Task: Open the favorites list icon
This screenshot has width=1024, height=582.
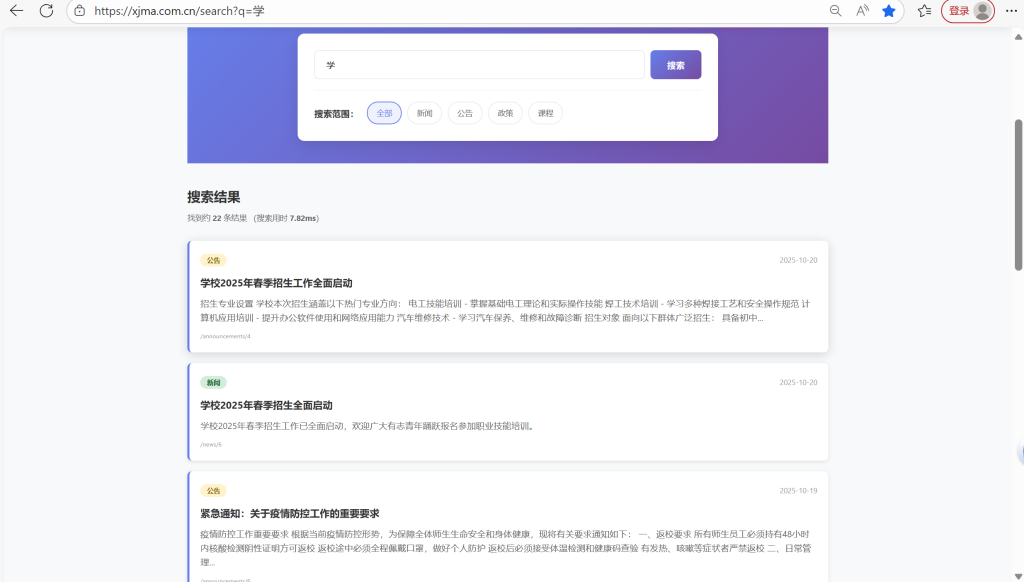Action: (x=924, y=11)
